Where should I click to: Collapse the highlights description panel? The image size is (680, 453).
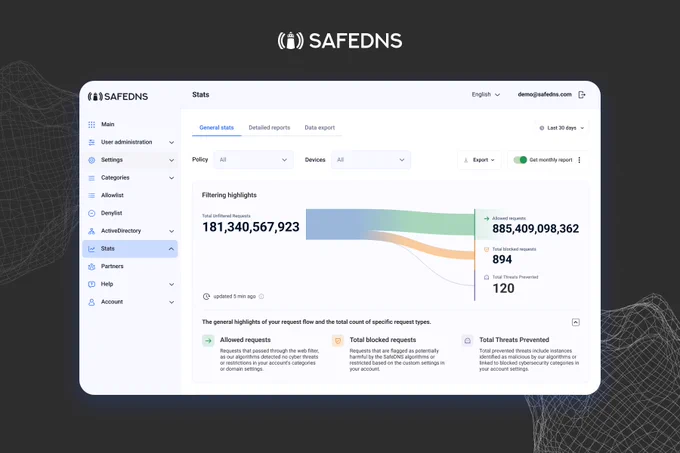[x=575, y=322]
